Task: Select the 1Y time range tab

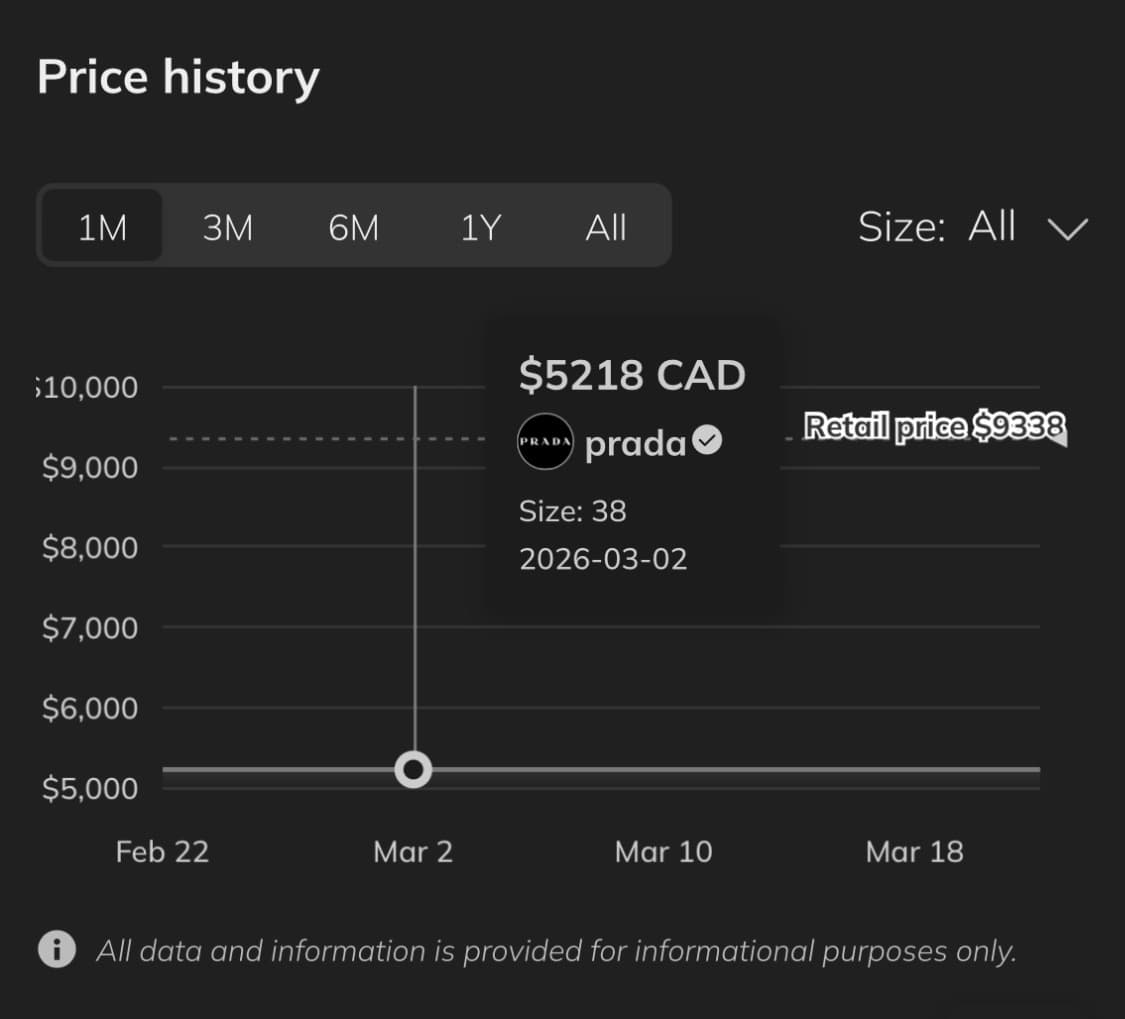Action: [x=479, y=227]
